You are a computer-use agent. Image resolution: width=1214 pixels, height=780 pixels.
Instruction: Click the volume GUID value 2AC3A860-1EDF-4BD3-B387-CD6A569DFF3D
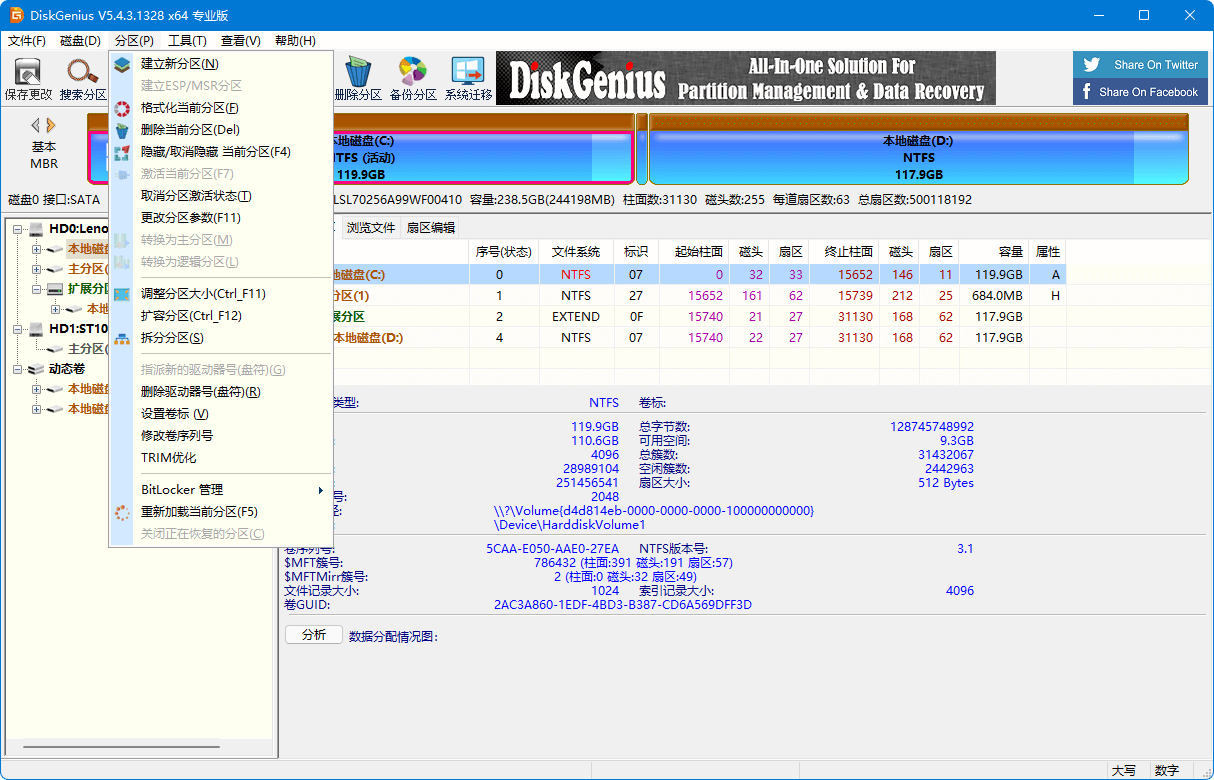[x=623, y=605]
